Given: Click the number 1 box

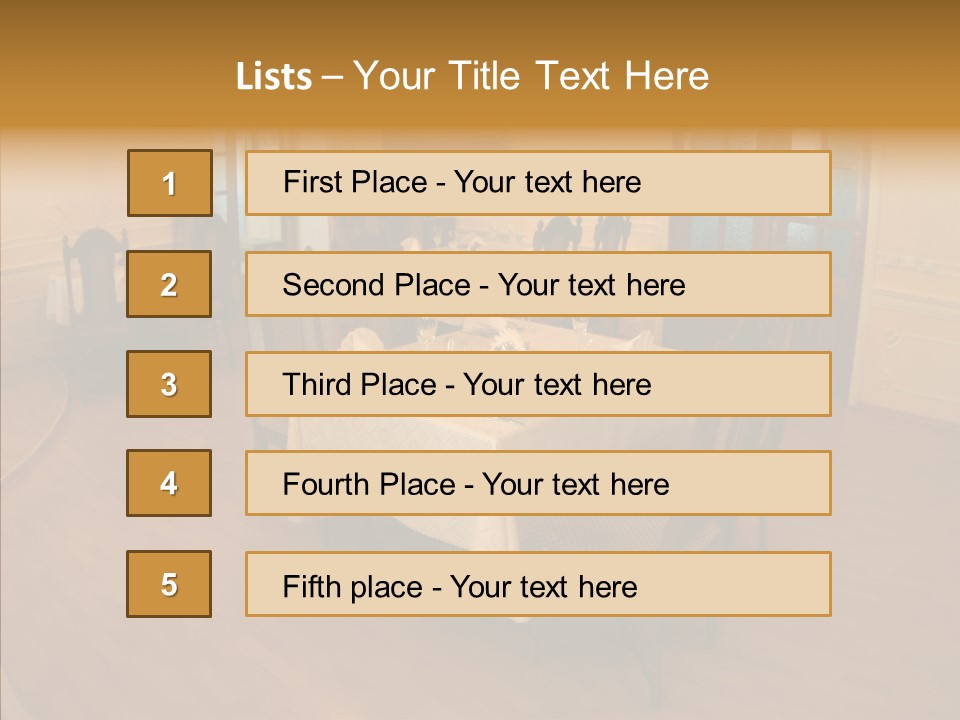Looking at the screenshot, I should point(169,183).
